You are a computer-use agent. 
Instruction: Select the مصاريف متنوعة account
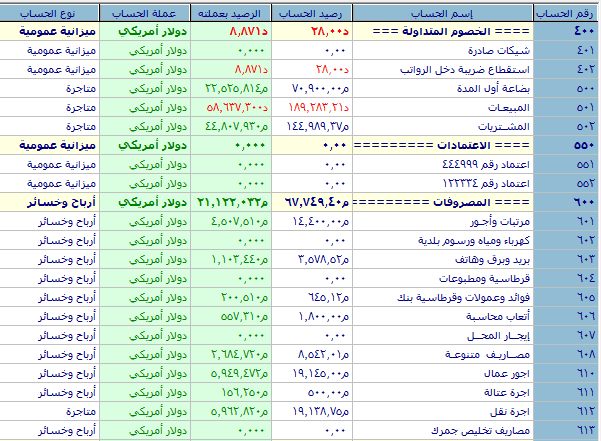tap(443, 354)
